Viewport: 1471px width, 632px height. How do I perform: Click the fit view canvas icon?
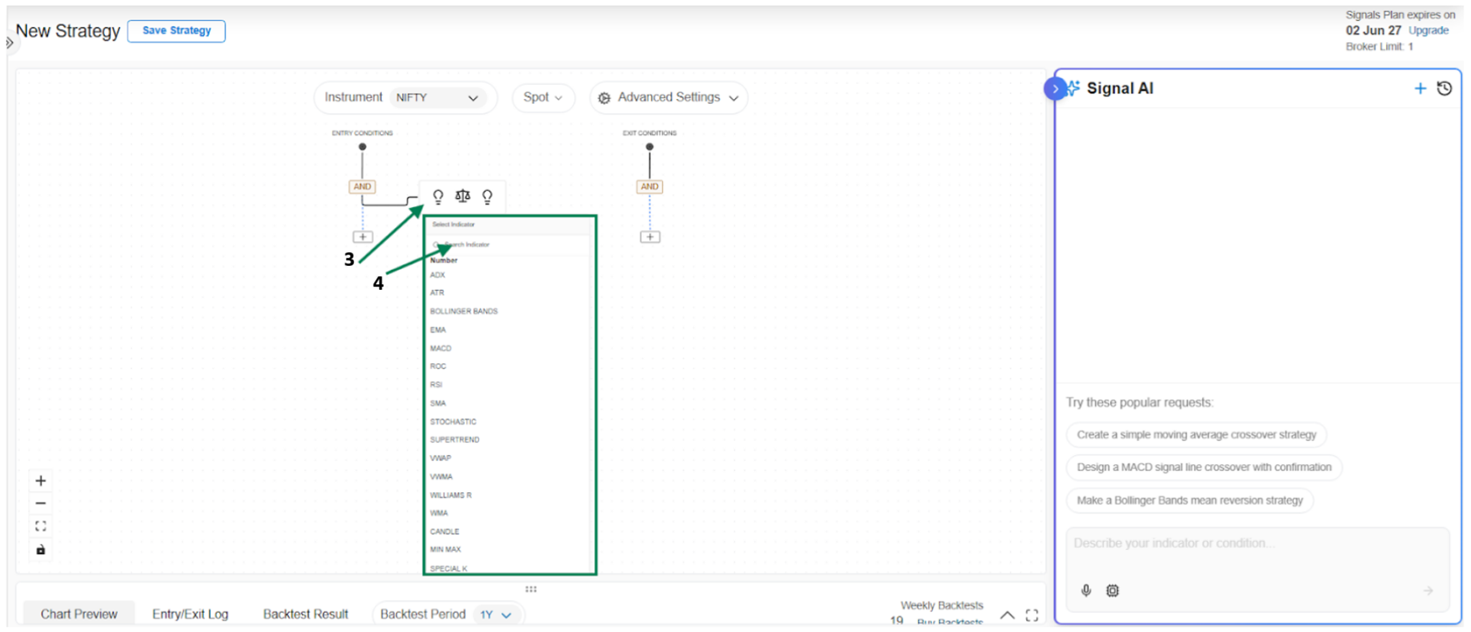pos(41,526)
